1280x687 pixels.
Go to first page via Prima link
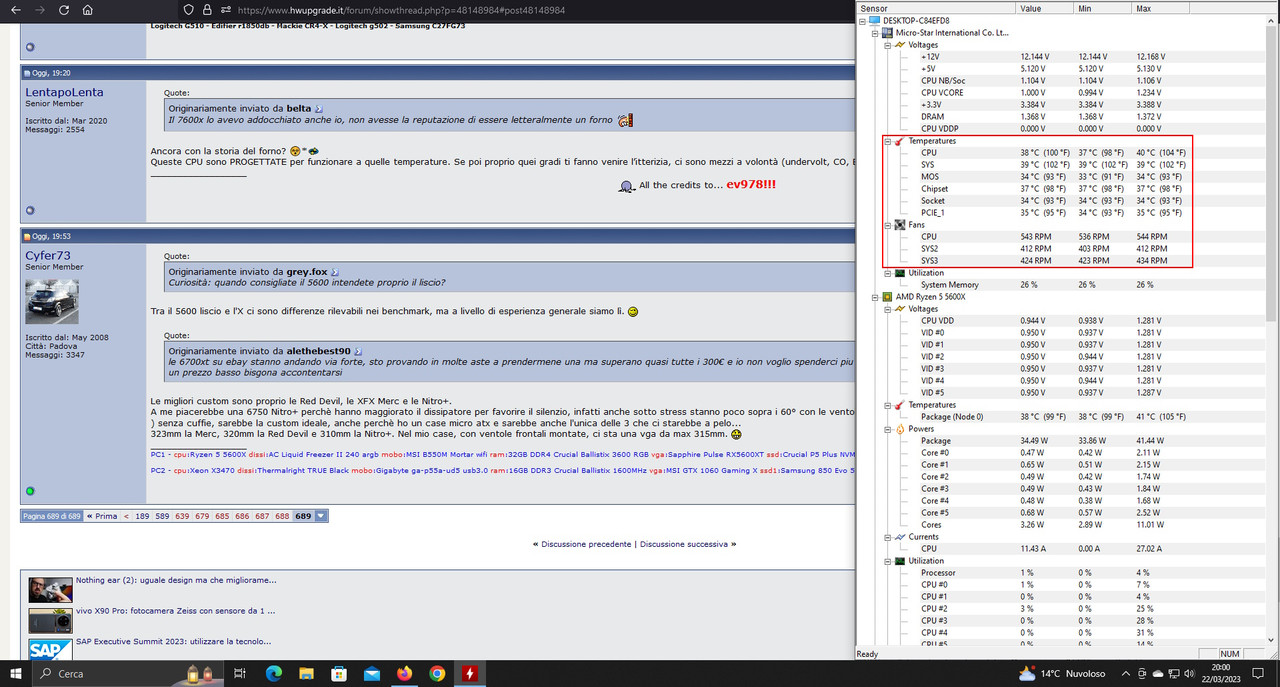pyautogui.click(x=102, y=516)
